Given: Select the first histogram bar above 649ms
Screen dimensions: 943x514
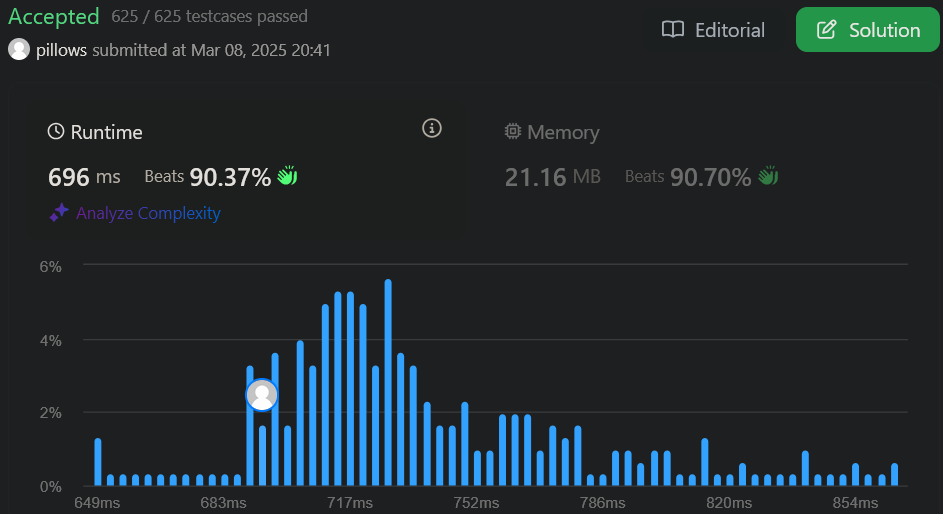Looking at the screenshot, I should point(98,462).
